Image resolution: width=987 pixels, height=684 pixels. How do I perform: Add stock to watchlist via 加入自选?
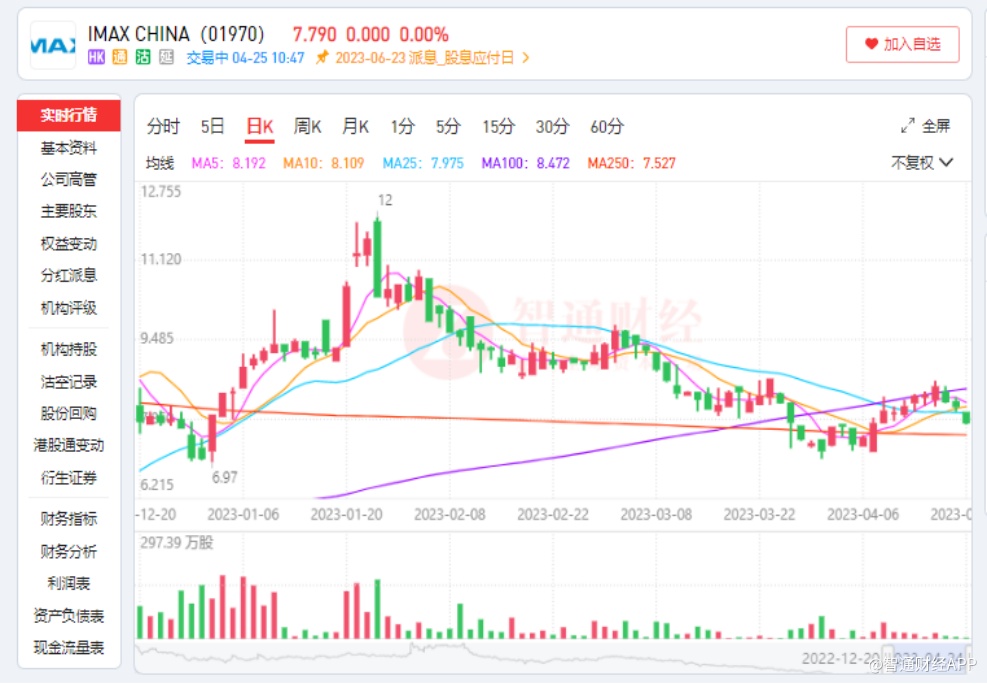(902, 44)
